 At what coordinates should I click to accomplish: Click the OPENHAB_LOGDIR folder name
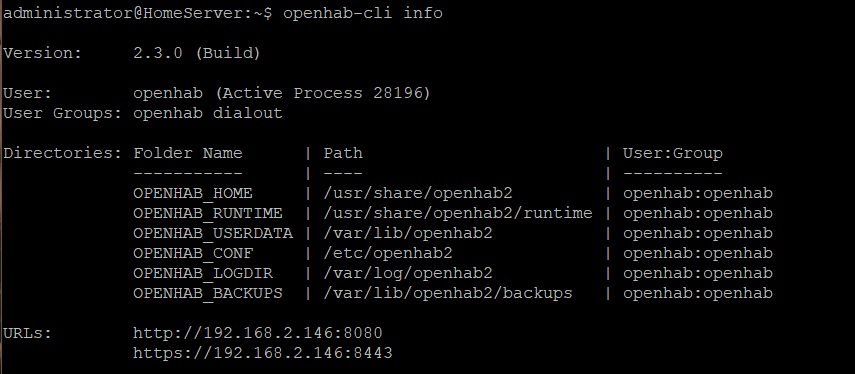[x=203, y=273]
